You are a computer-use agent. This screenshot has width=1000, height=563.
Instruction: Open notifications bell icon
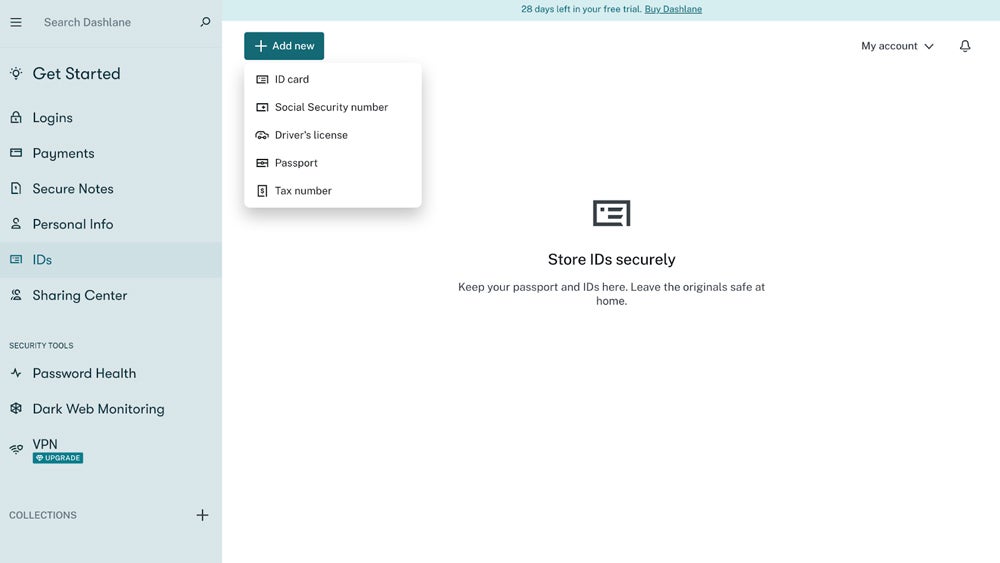965,46
